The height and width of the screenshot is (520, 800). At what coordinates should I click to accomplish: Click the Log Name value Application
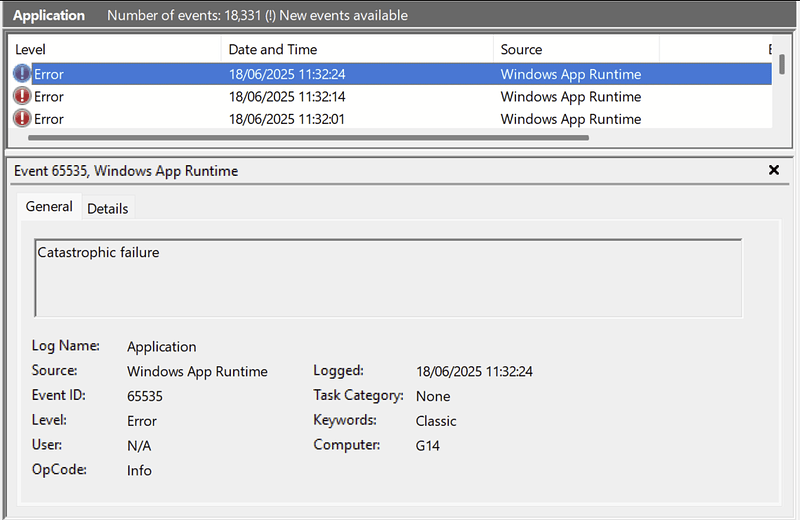[x=161, y=347]
